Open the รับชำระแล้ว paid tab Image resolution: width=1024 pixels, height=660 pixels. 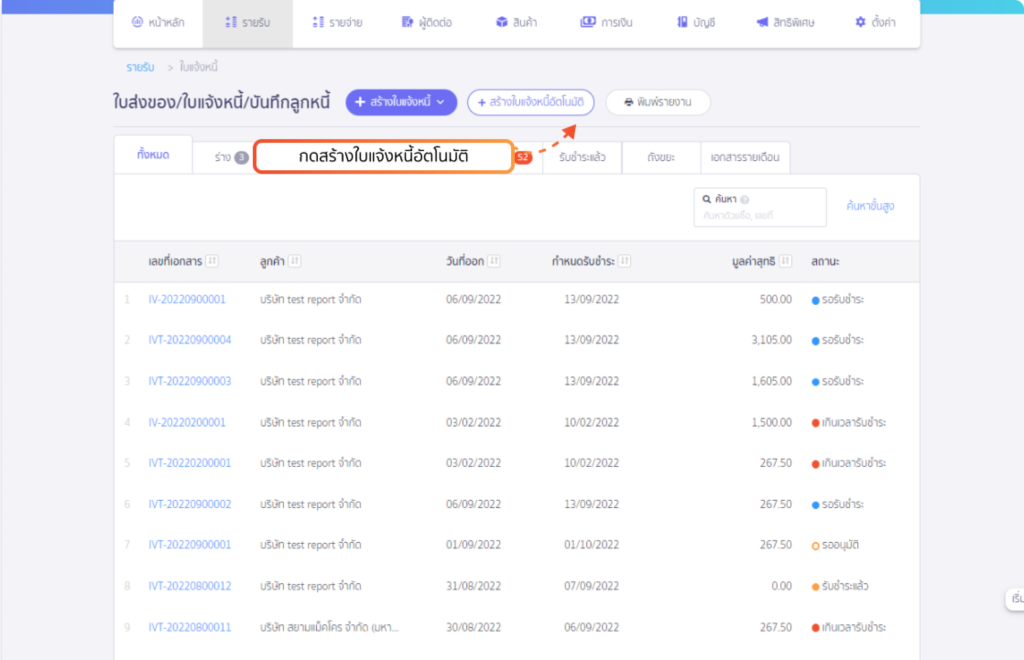click(582, 157)
